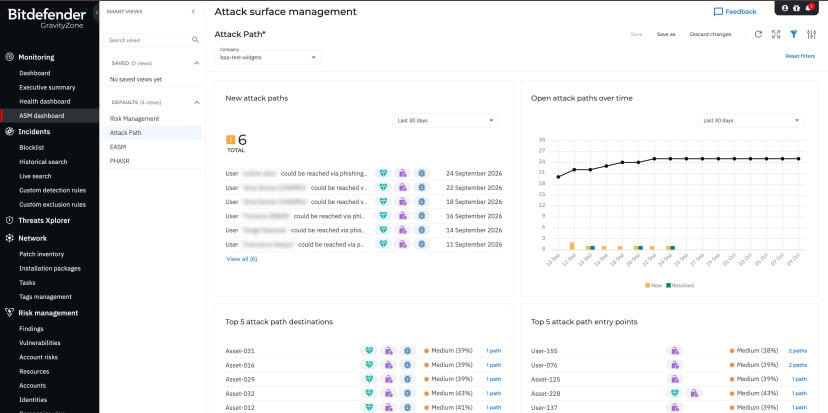828x413 pixels.
Task: Click heart icon in Asset-228 row
Action: 674,393
